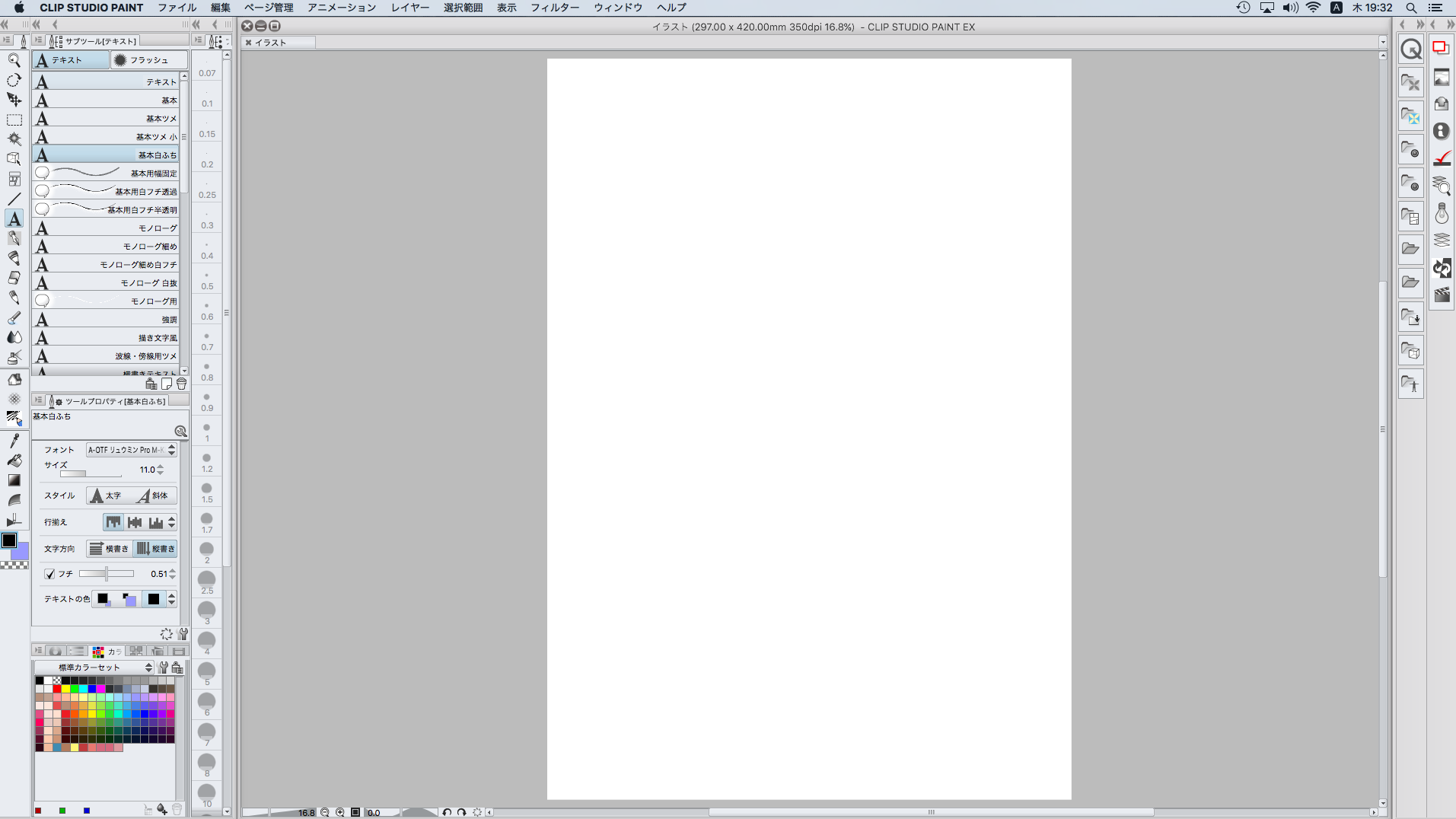Open the canvas tab list dropdown arrow
The image size is (1456, 819).
click(x=1383, y=42)
